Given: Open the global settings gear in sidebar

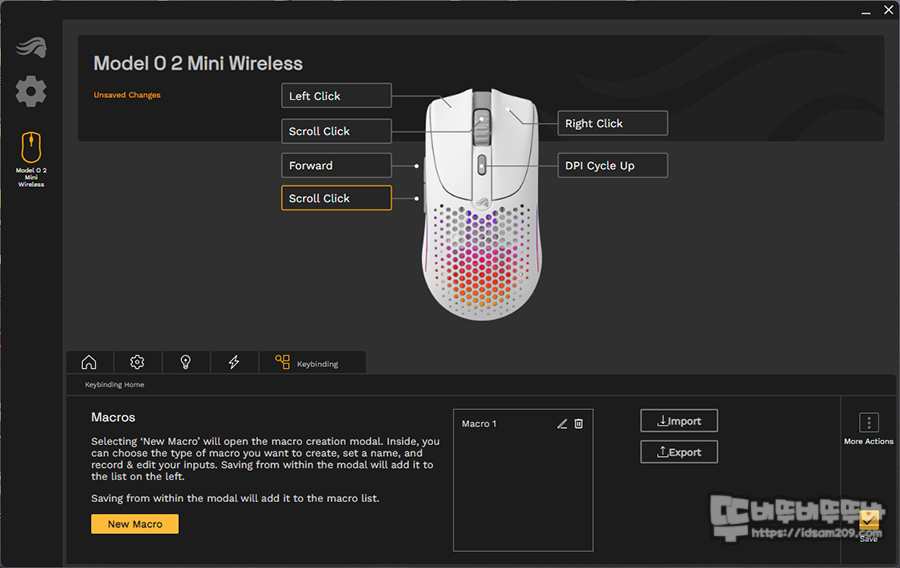Looking at the screenshot, I should pyautogui.click(x=31, y=91).
